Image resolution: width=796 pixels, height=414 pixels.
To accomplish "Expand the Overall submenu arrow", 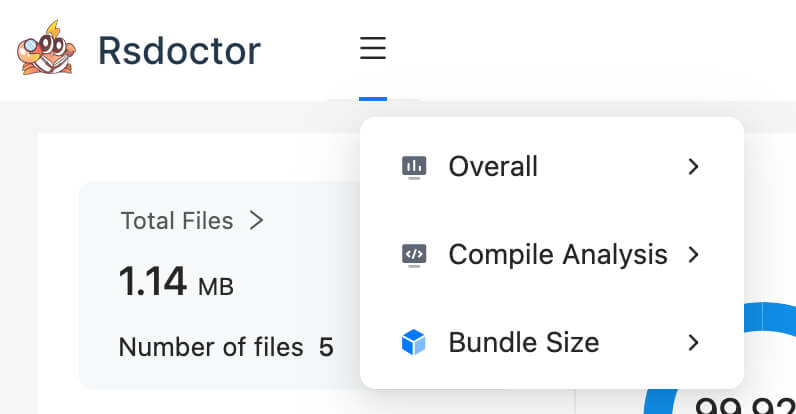I will coord(693,166).
